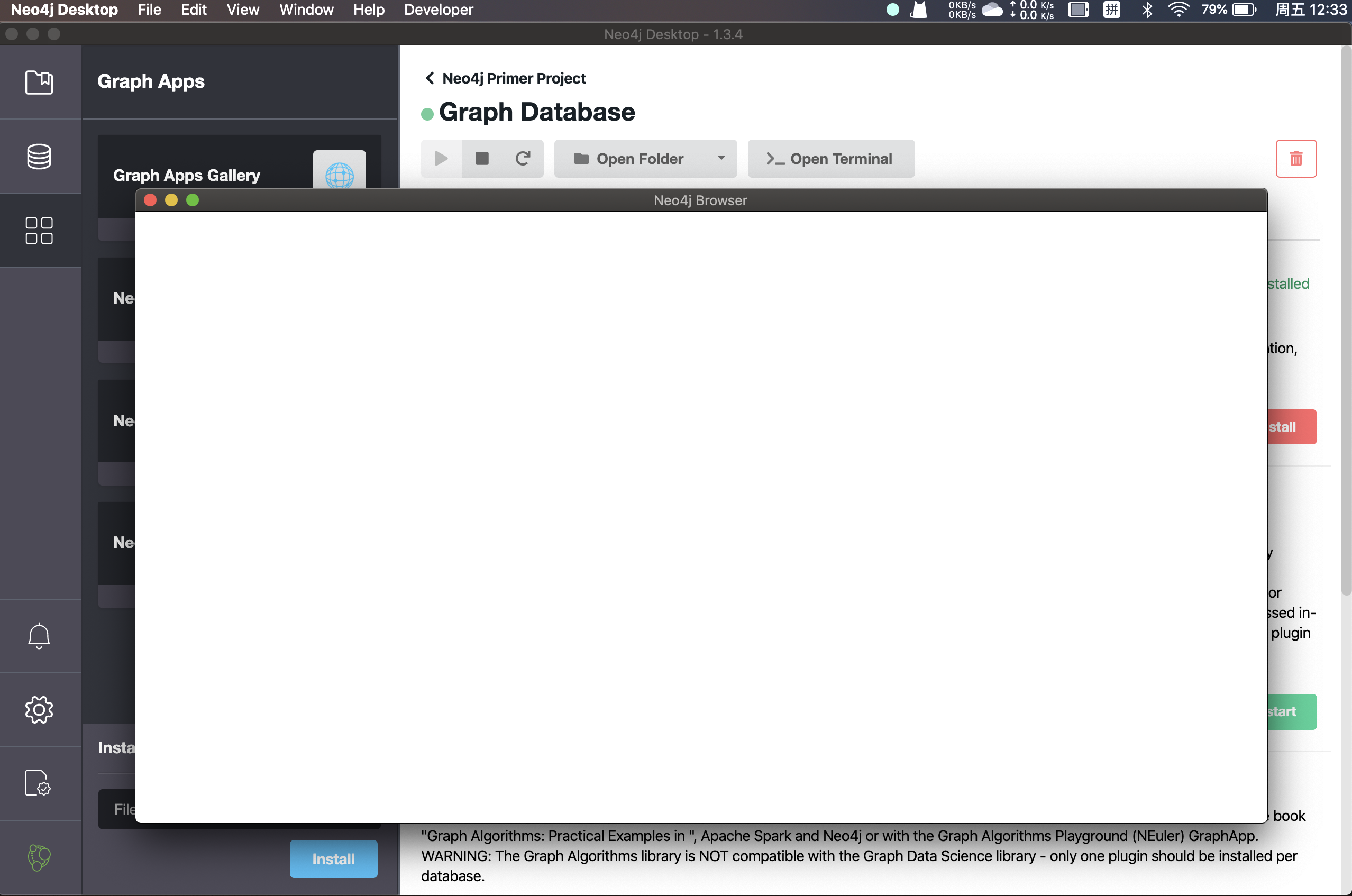Open the Projects sidebar icon
This screenshot has width=1352, height=896.
click(x=39, y=83)
